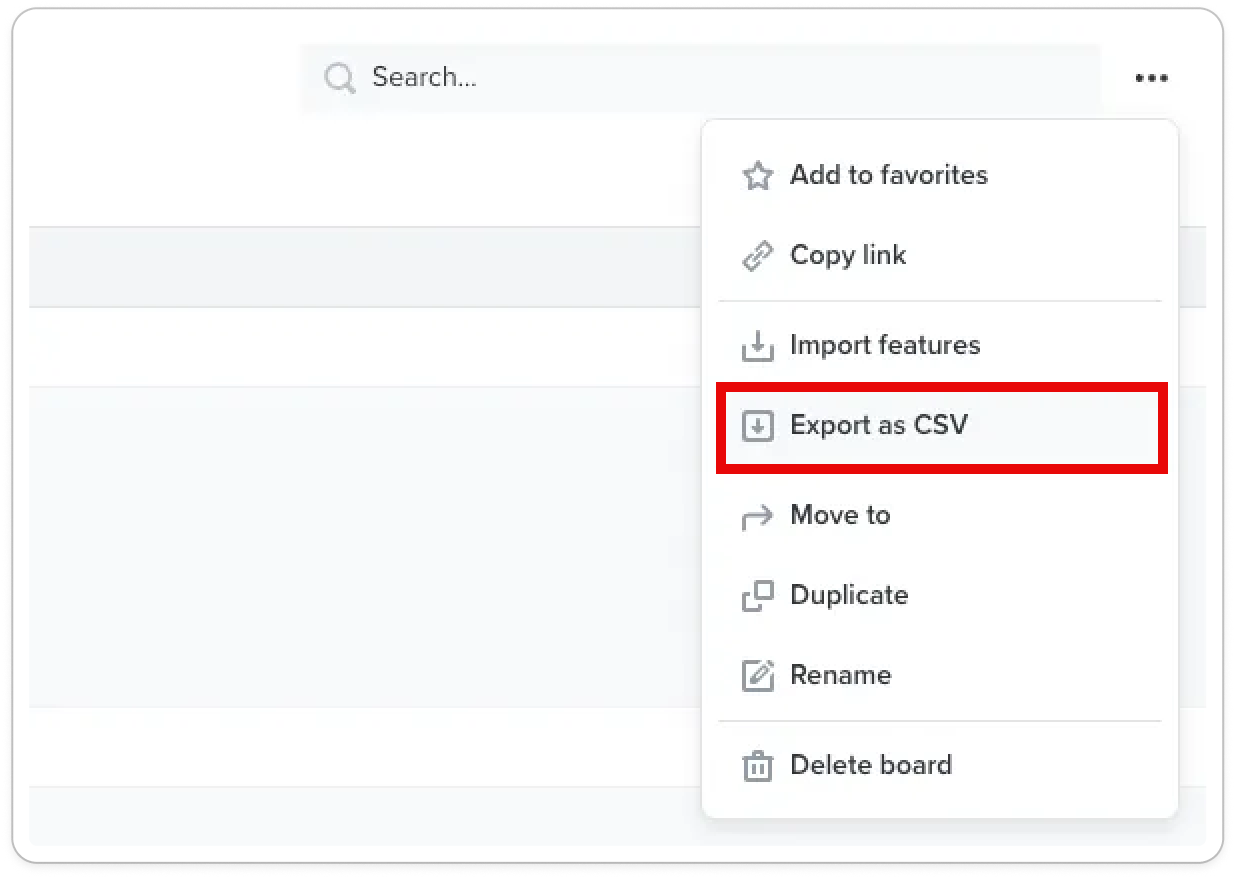The image size is (1234, 878).
Task: Choose Export as CSV option
Action: (x=940, y=426)
